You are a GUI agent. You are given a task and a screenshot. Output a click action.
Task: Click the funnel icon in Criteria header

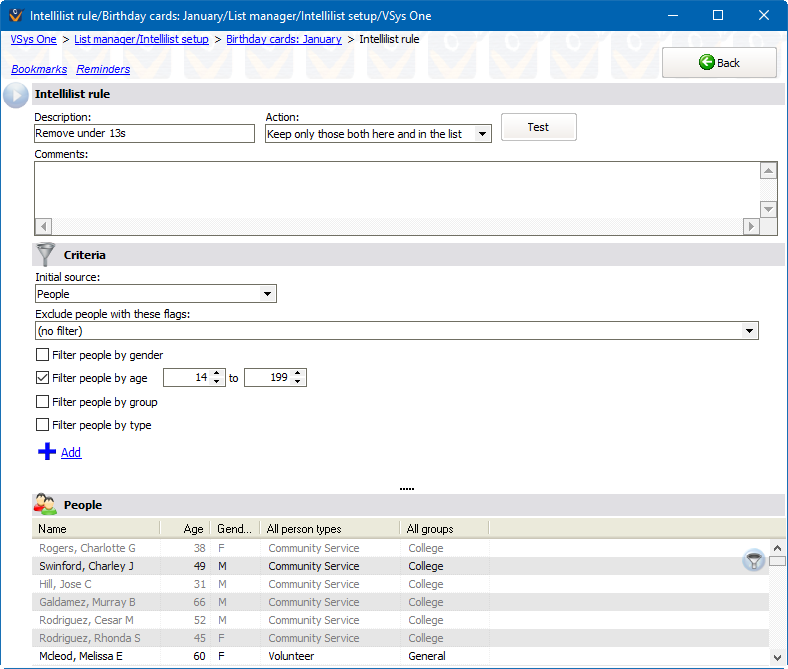pyautogui.click(x=45, y=254)
